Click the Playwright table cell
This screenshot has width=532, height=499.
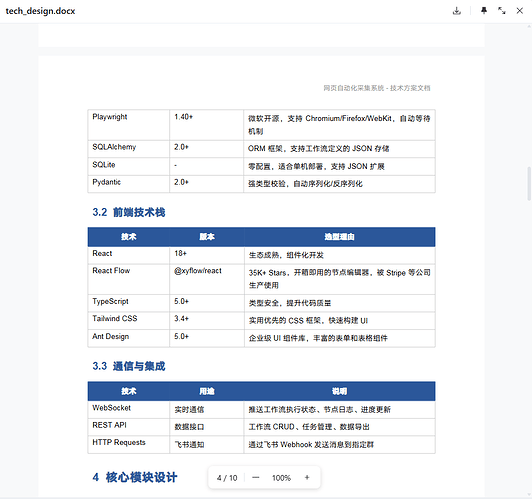[x=129, y=125]
